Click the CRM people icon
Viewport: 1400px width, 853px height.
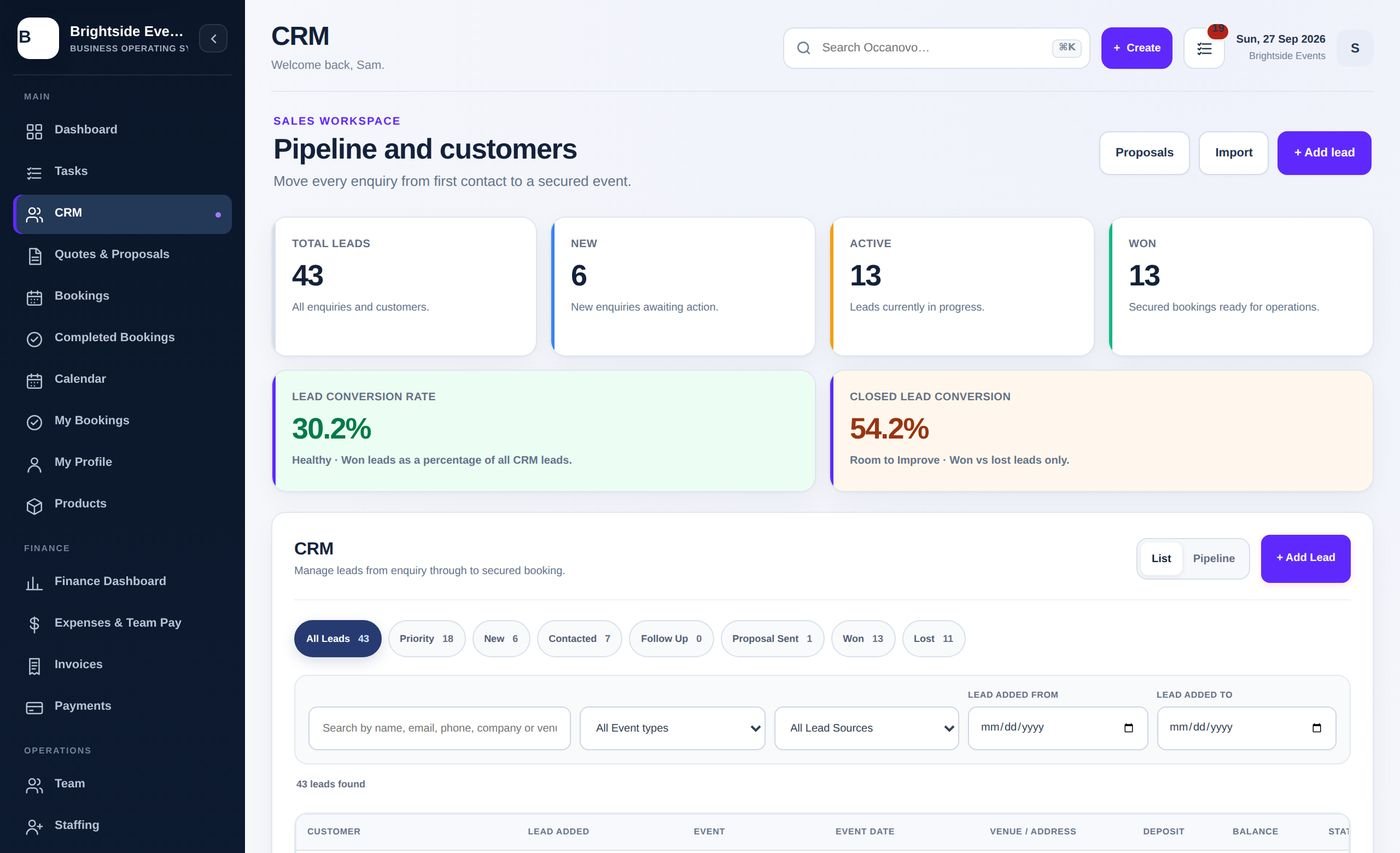(x=34, y=214)
